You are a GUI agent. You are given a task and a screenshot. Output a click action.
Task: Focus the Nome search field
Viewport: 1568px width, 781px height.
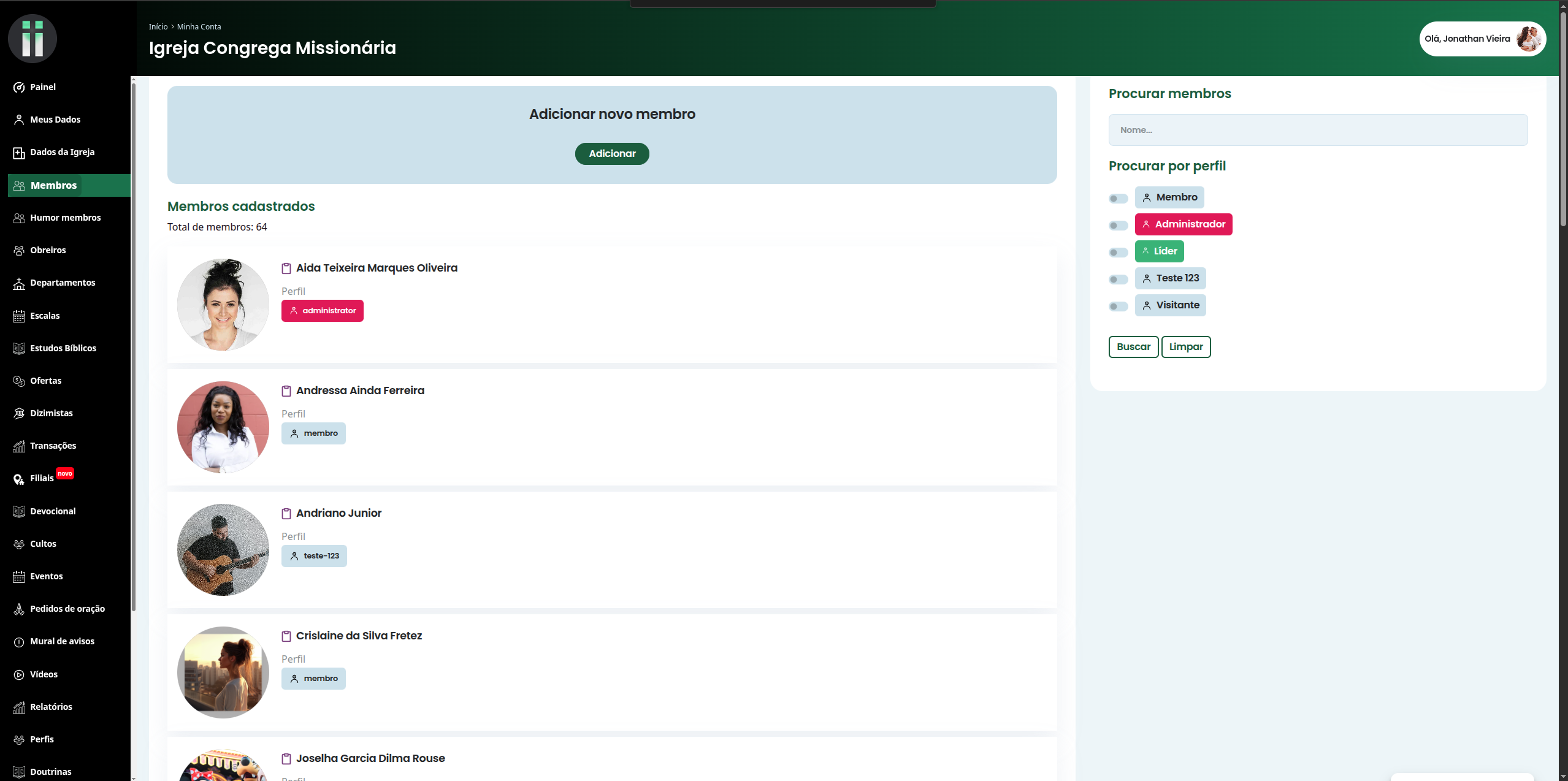[x=1317, y=130]
